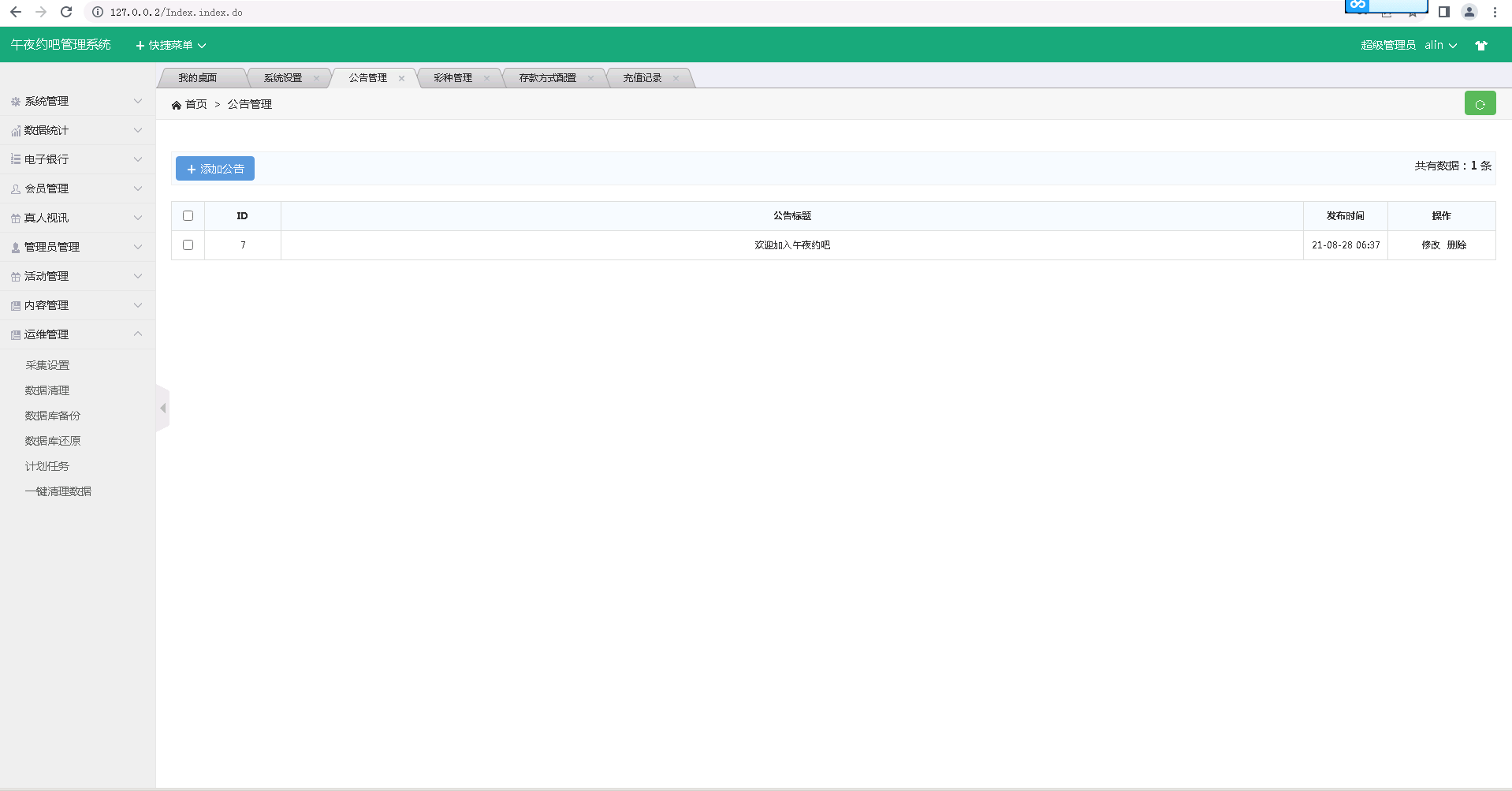Image resolution: width=1512 pixels, height=791 pixels.
Task: Close the 公告管理 tab
Action: pyautogui.click(x=401, y=78)
